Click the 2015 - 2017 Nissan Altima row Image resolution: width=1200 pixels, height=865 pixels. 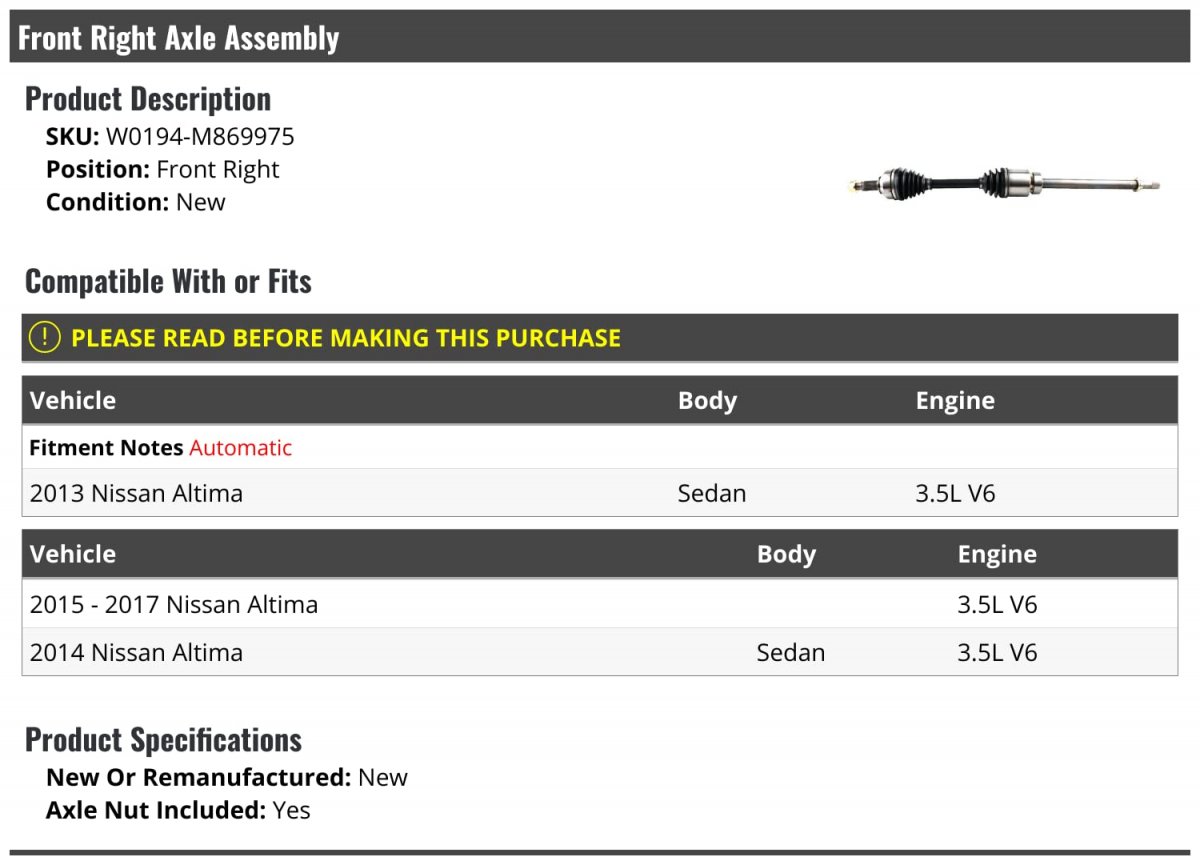600,604
